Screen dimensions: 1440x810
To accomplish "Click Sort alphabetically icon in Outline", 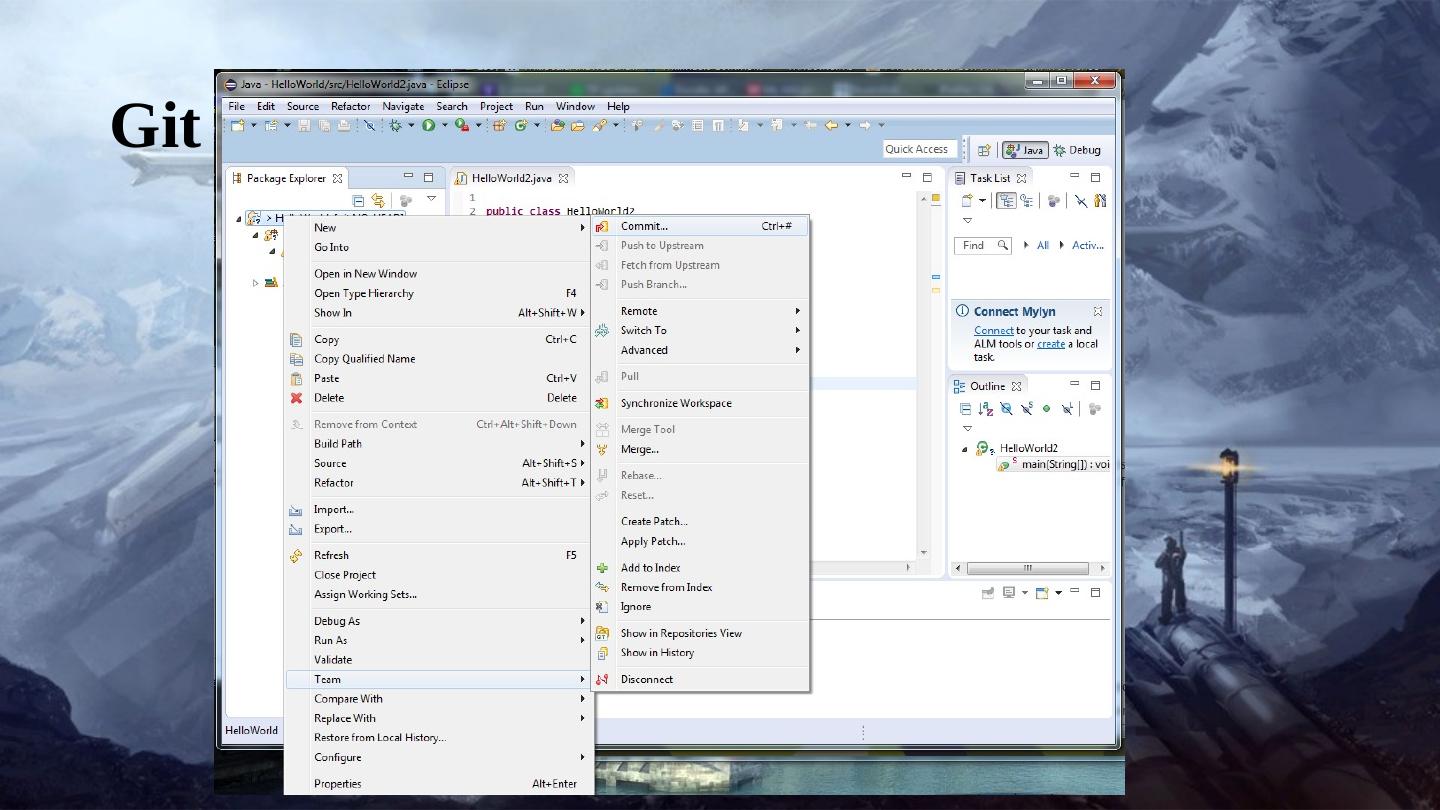I will pos(986,409).
